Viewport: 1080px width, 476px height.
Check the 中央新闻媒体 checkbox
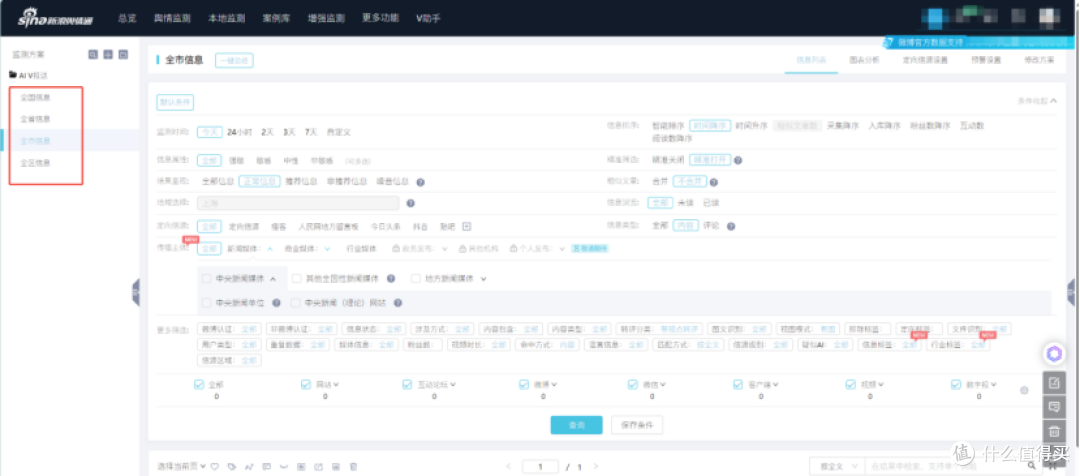tap(206, 279)
